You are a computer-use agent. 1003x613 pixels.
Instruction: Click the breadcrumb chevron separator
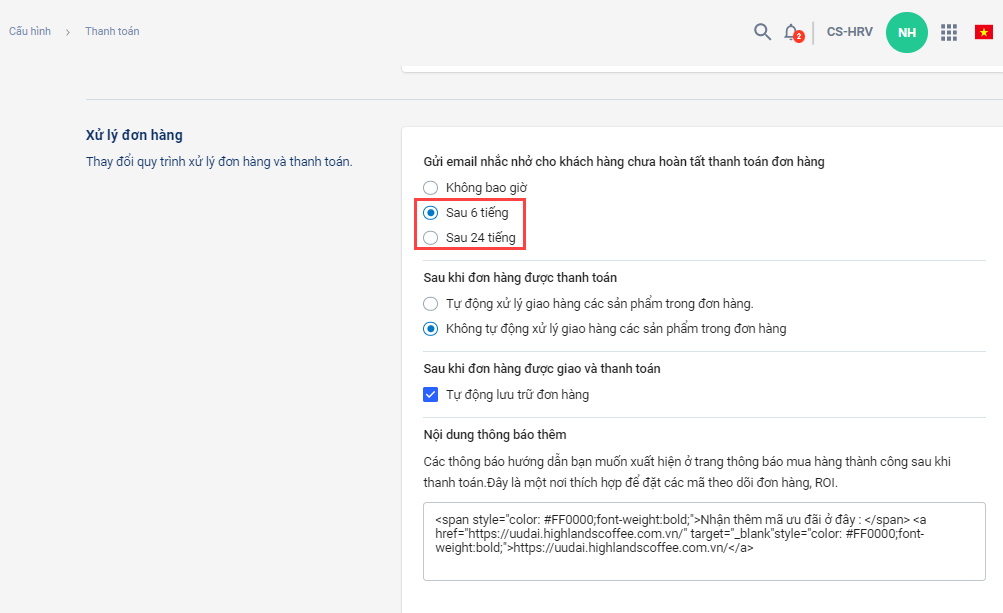tap(68, 32)
